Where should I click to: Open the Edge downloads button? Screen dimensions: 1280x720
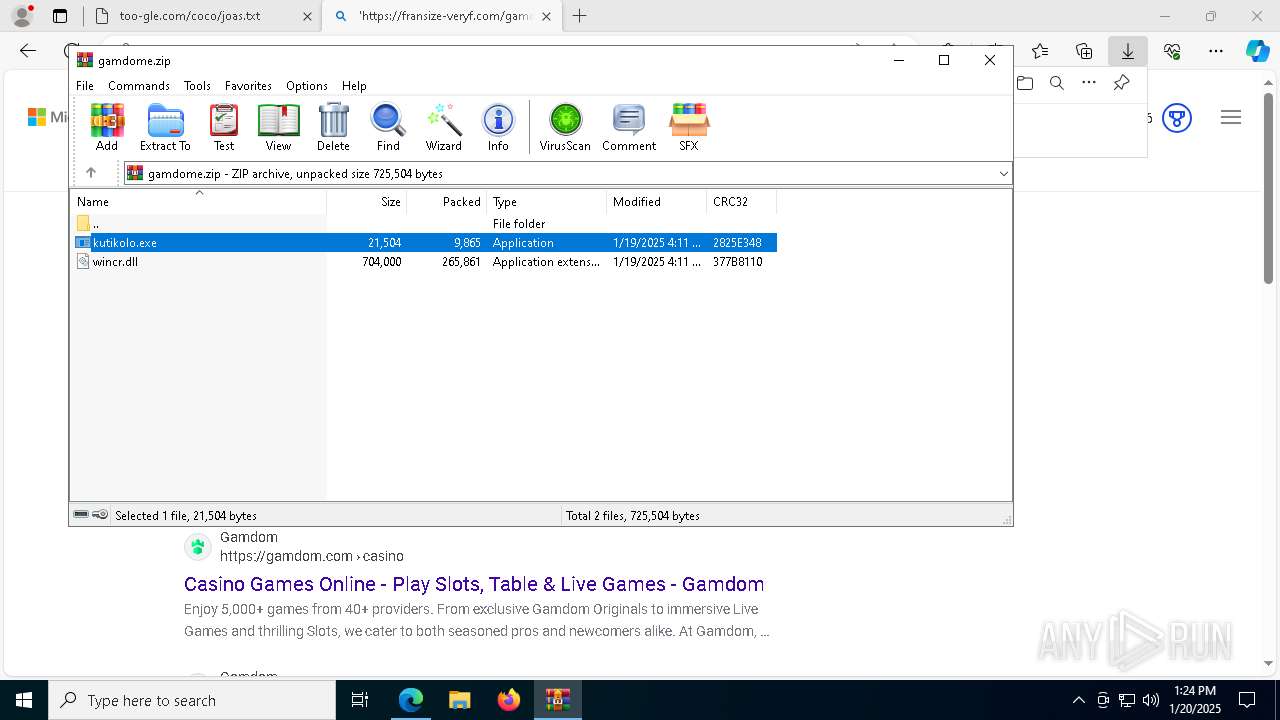[x=1127, y=51]
